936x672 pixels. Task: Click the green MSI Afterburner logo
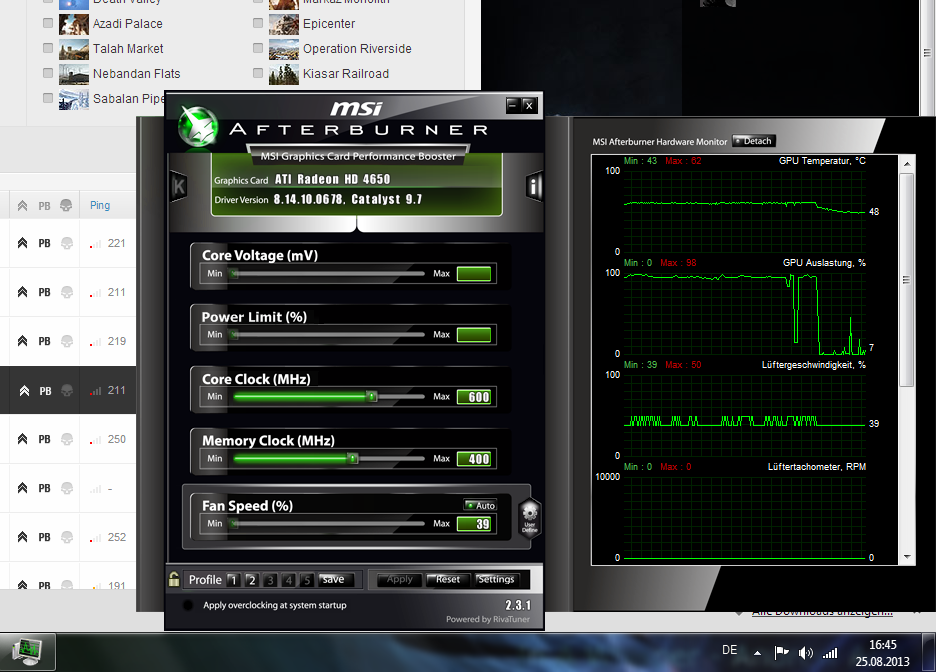(x=198, y=127)
